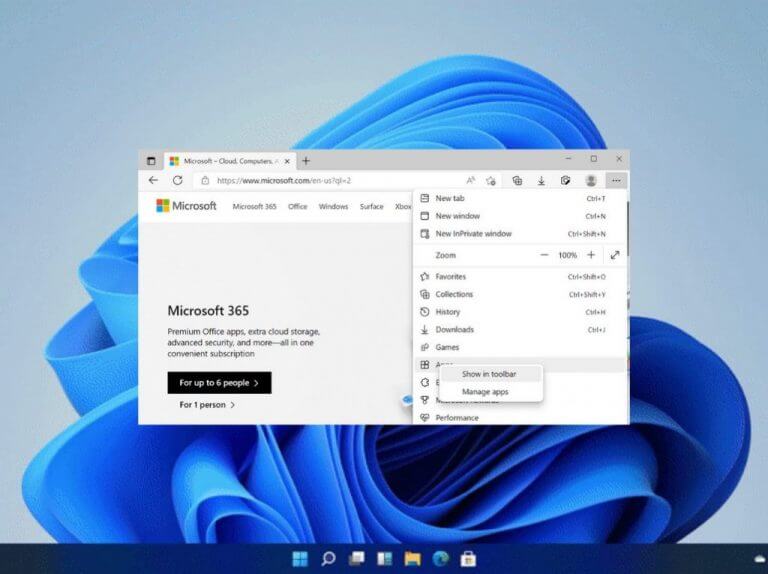Click the read aloud icon
The image size is (768, 574).
(470, 181)
